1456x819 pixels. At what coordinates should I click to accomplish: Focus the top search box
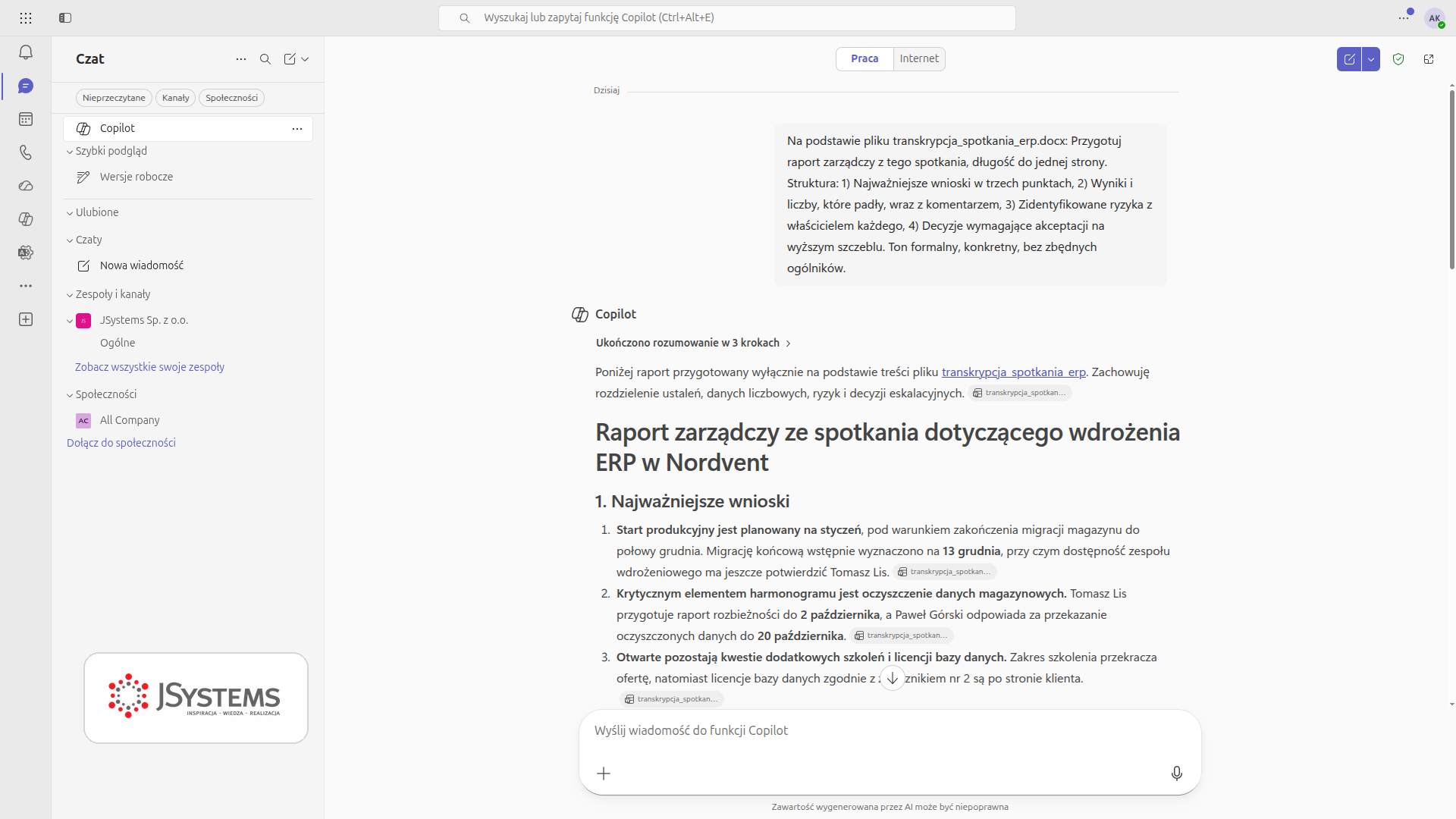coord(726,17)
